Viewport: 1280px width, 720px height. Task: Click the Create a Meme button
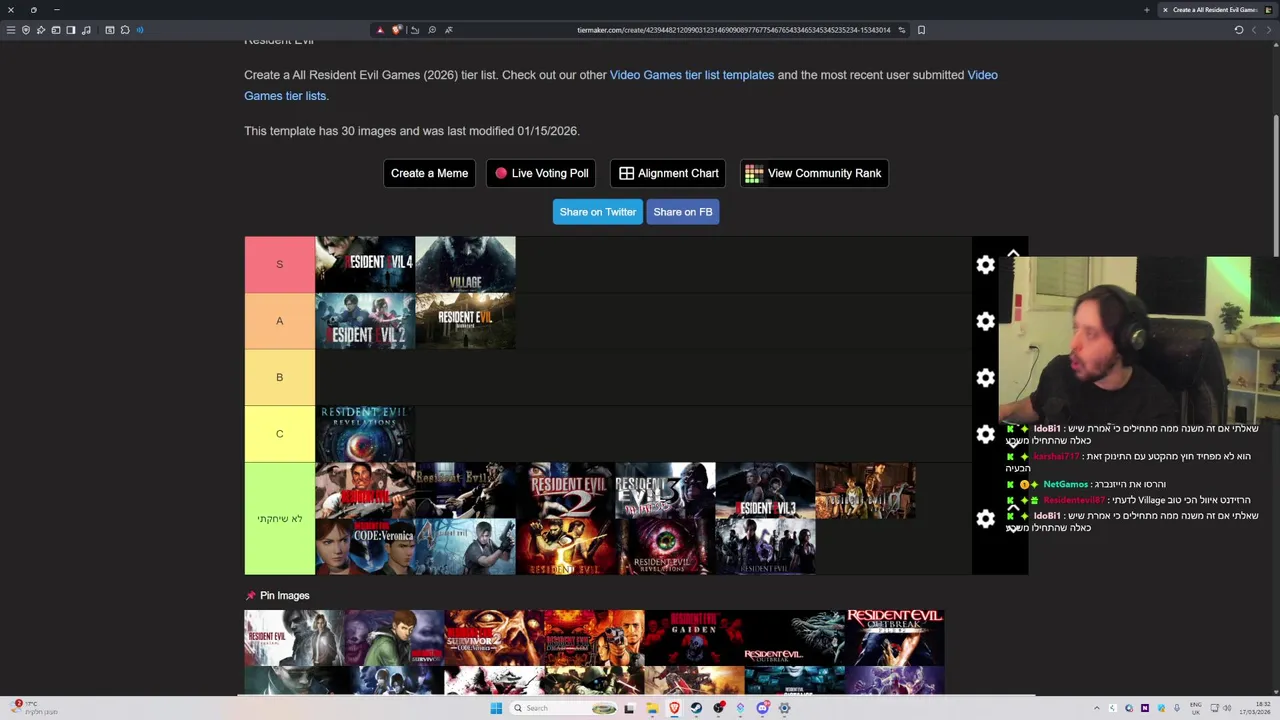click(429, 173)
